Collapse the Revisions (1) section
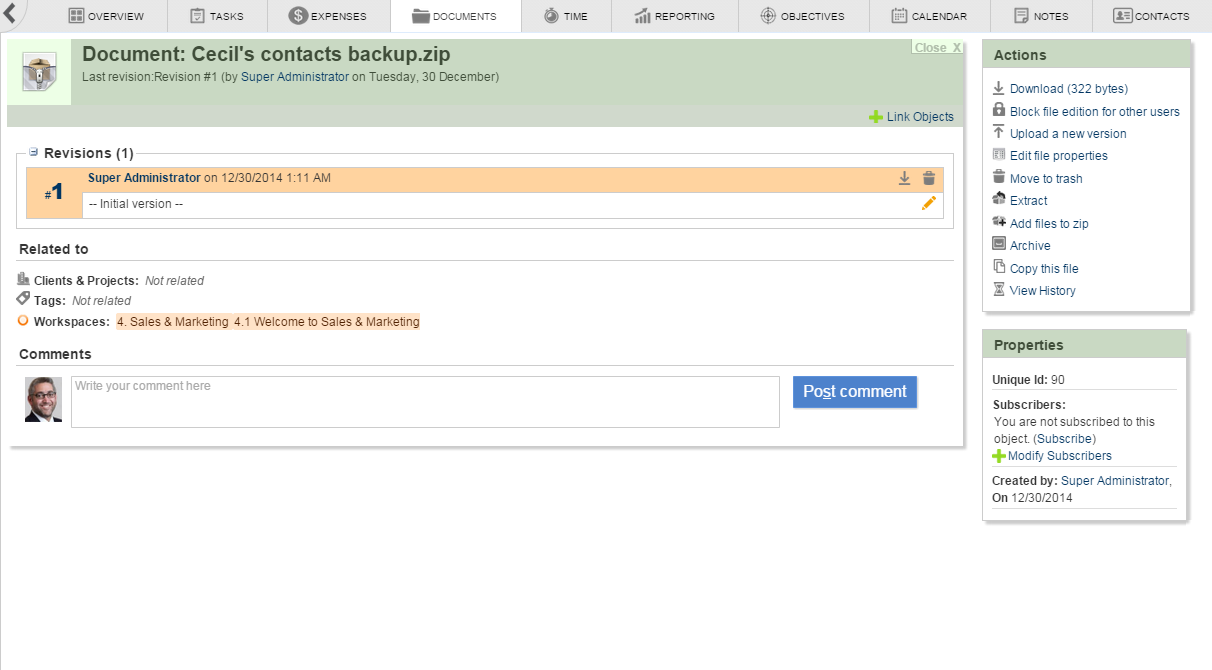 click(33, 152)
